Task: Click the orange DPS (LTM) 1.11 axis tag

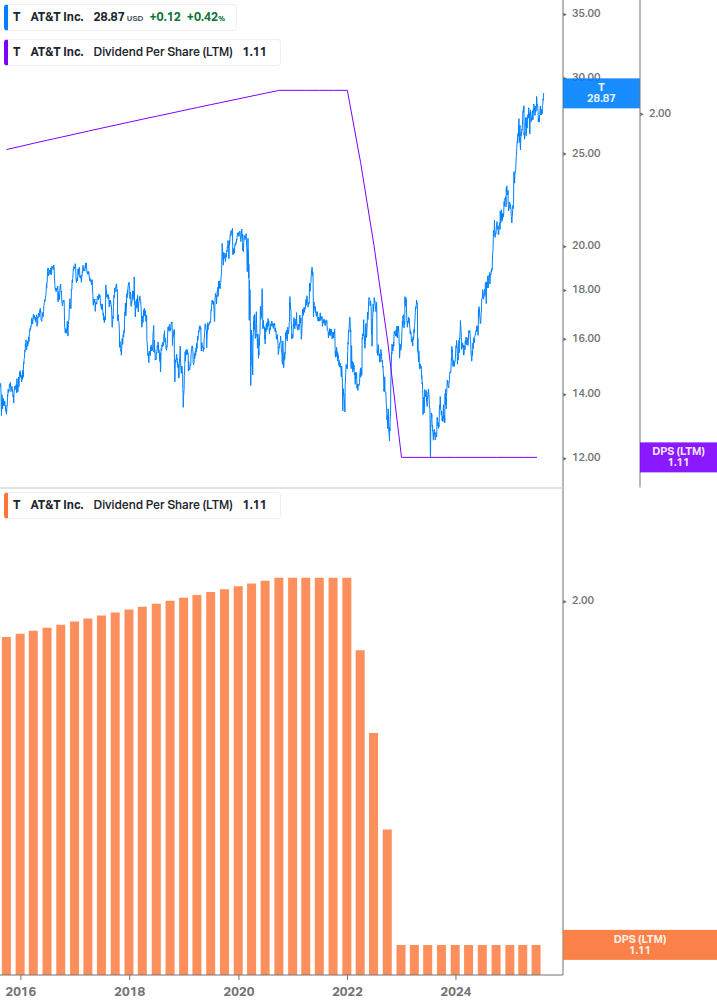Action: (639, 945)
